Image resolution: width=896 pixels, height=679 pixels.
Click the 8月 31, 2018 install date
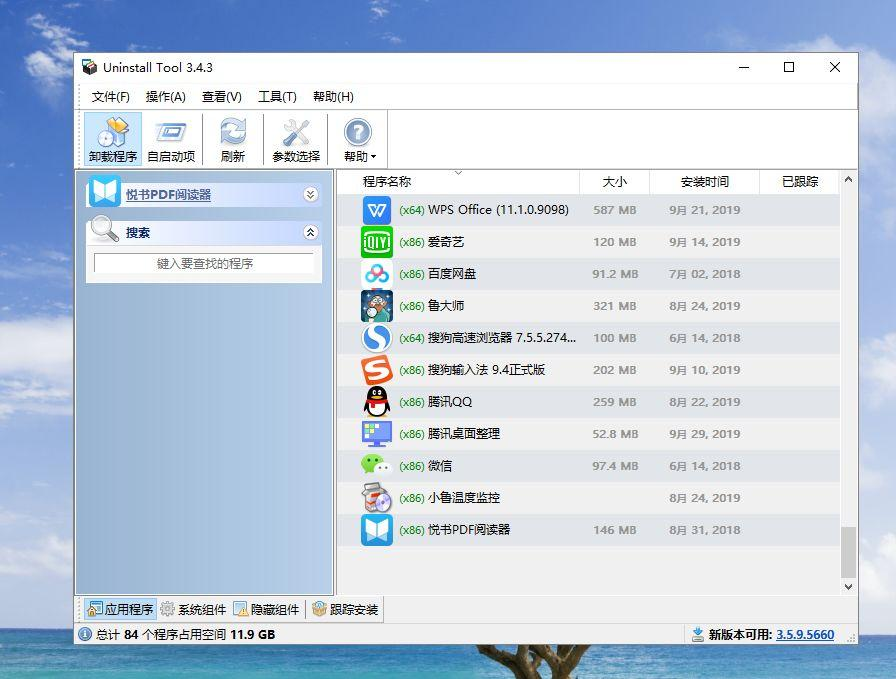click(x=705, y=530)
